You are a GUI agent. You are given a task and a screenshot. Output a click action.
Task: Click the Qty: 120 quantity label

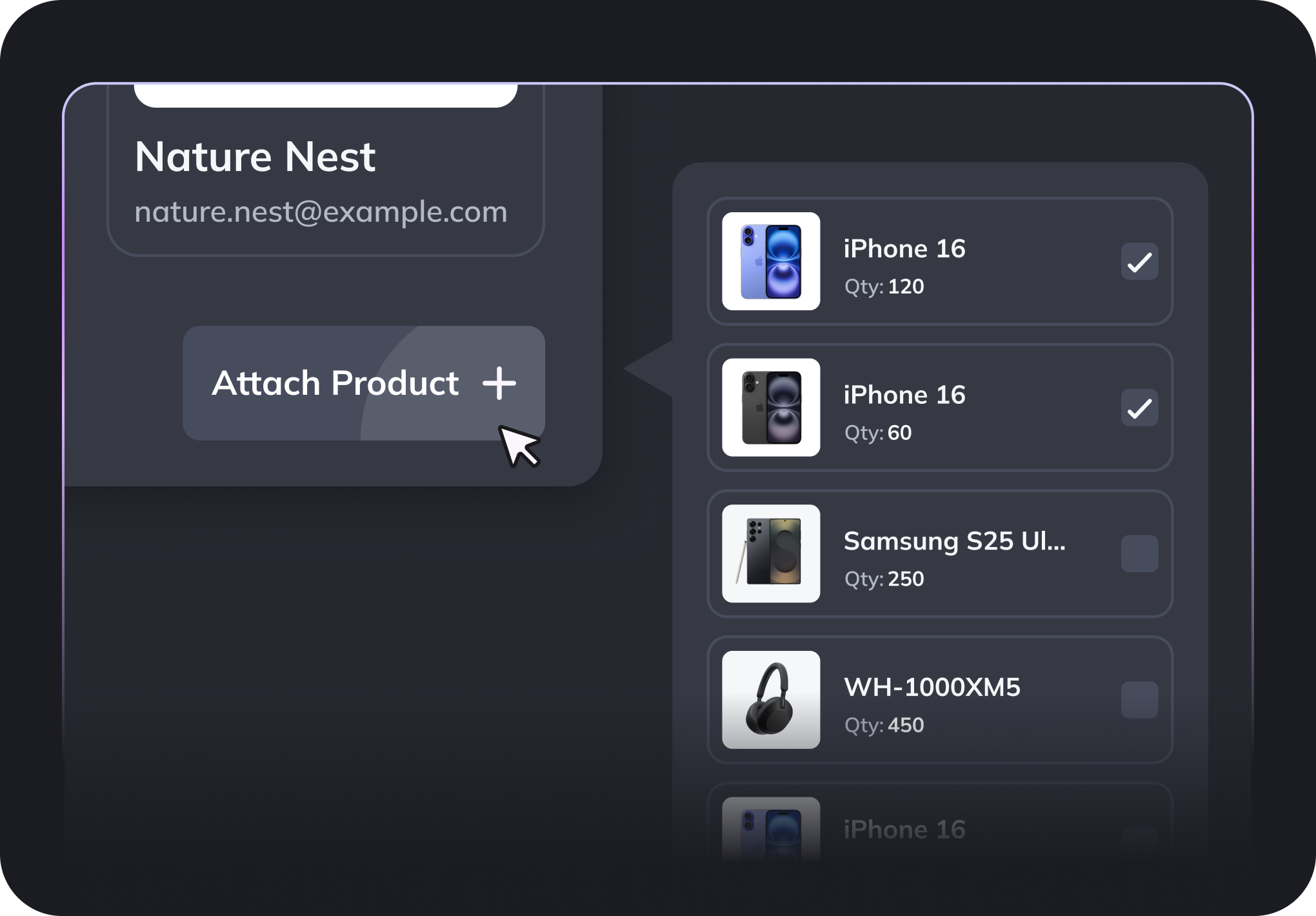tap(884, 286)
